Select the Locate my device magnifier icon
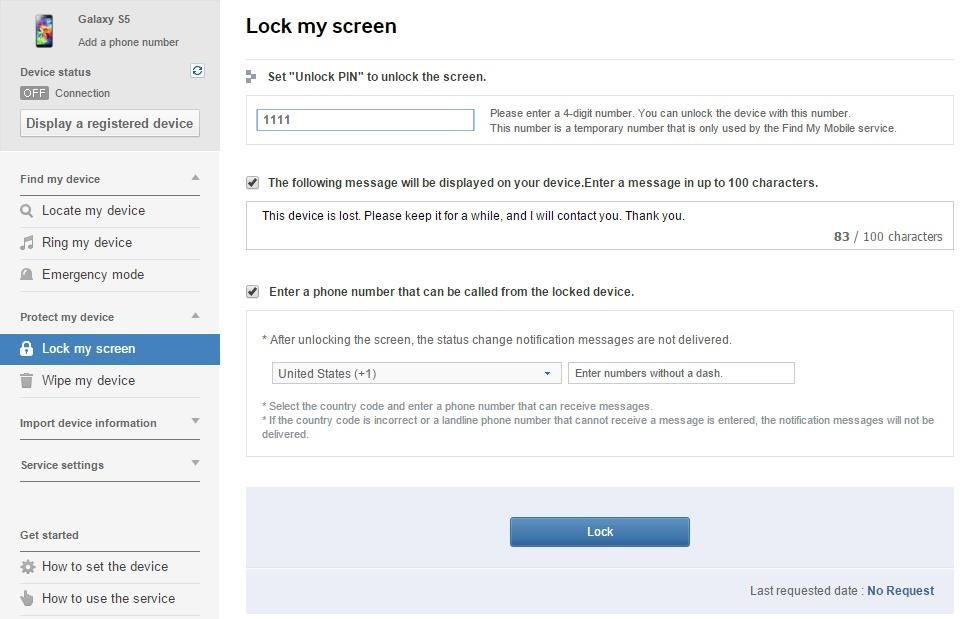This screenshot has width=975, height=619. pos(26,211)
